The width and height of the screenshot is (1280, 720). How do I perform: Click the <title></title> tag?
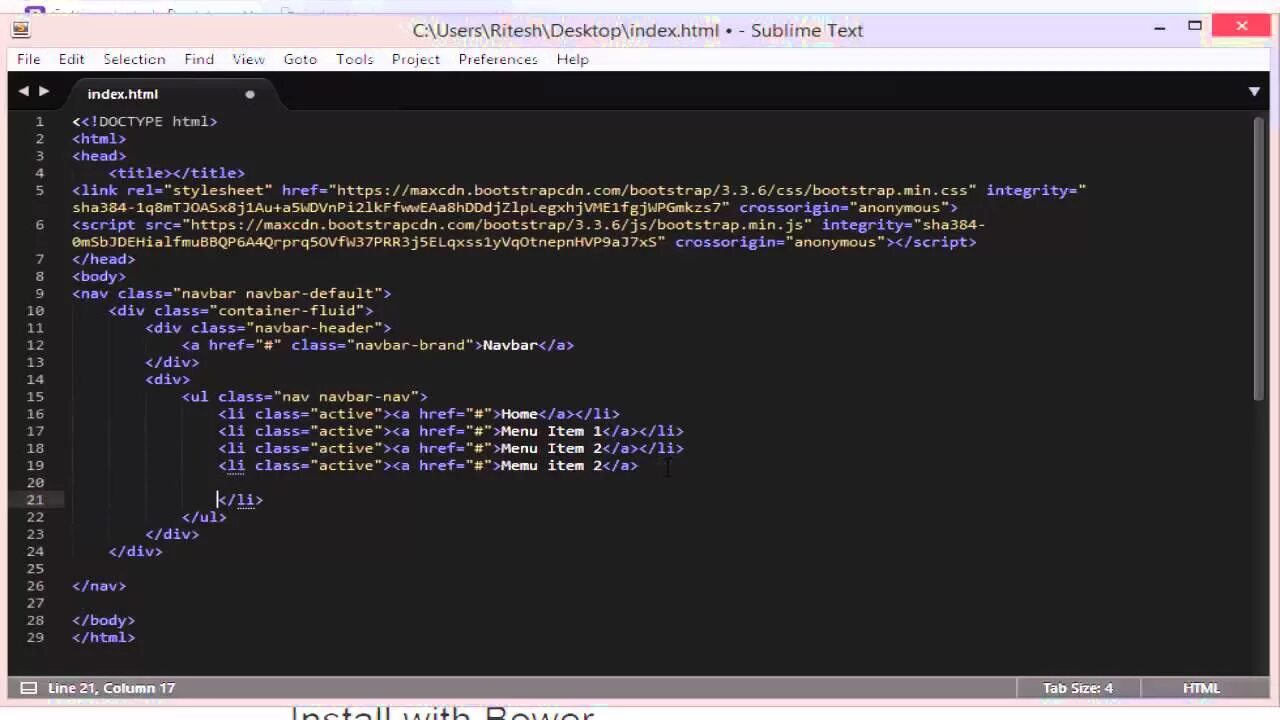click(x=177, y=173)
